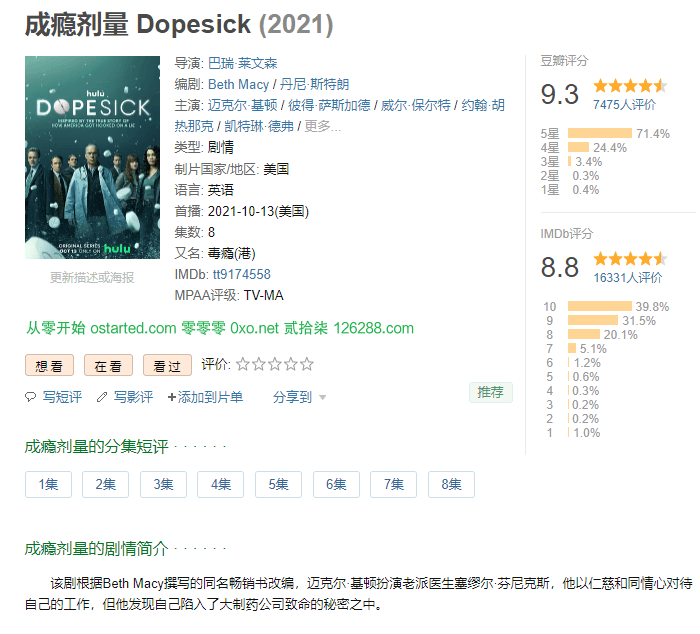
Task: Open writer 丹尼·斯特朗 link
Action: (x=314, y=84)
